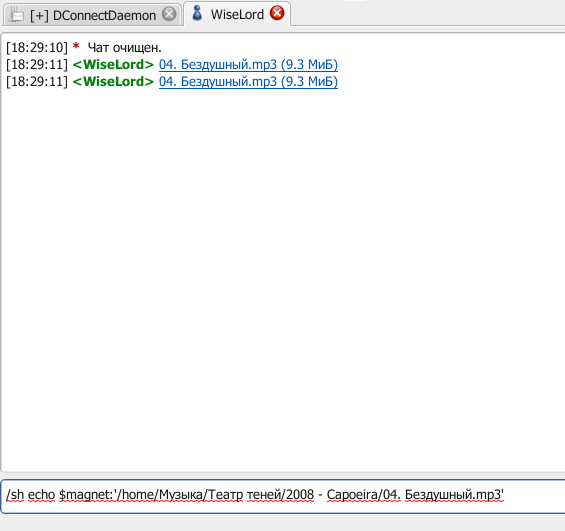Click the second <WiseLord> nickname in the chat
This screenshot has height=531, width=565.
point(113,81)
